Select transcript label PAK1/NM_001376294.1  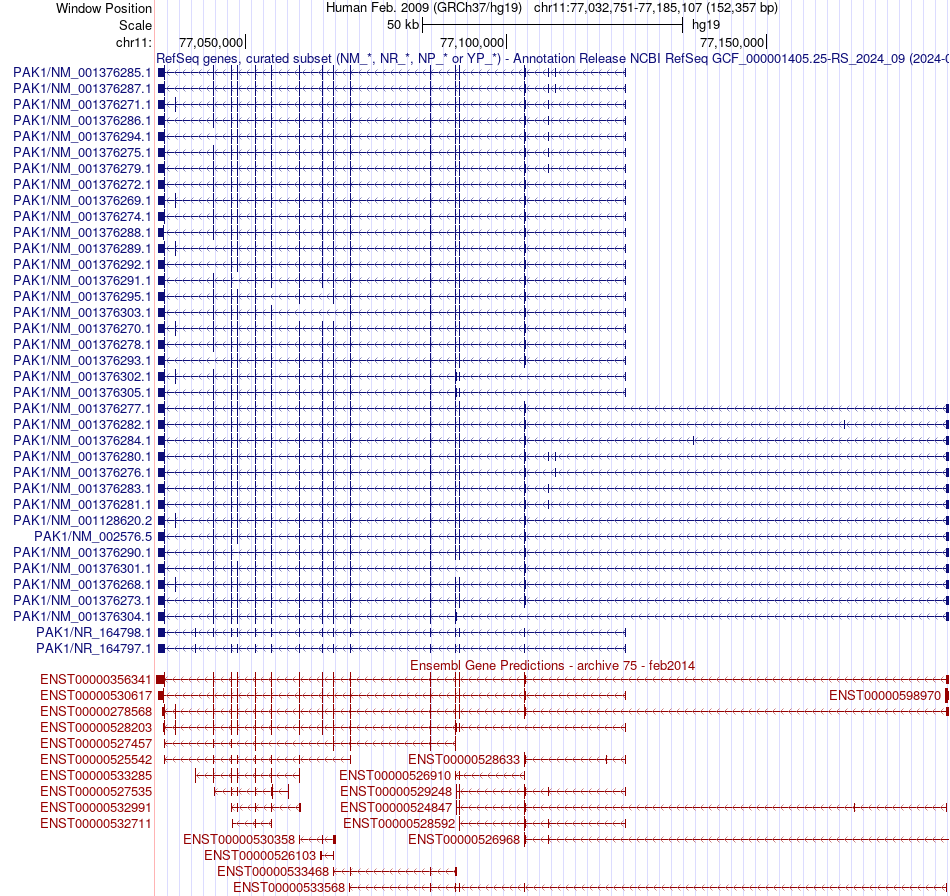[82, 136]
